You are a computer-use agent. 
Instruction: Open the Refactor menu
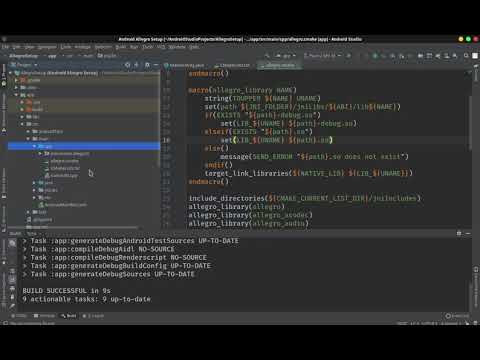pyautogui.click(x=103, y=47)
